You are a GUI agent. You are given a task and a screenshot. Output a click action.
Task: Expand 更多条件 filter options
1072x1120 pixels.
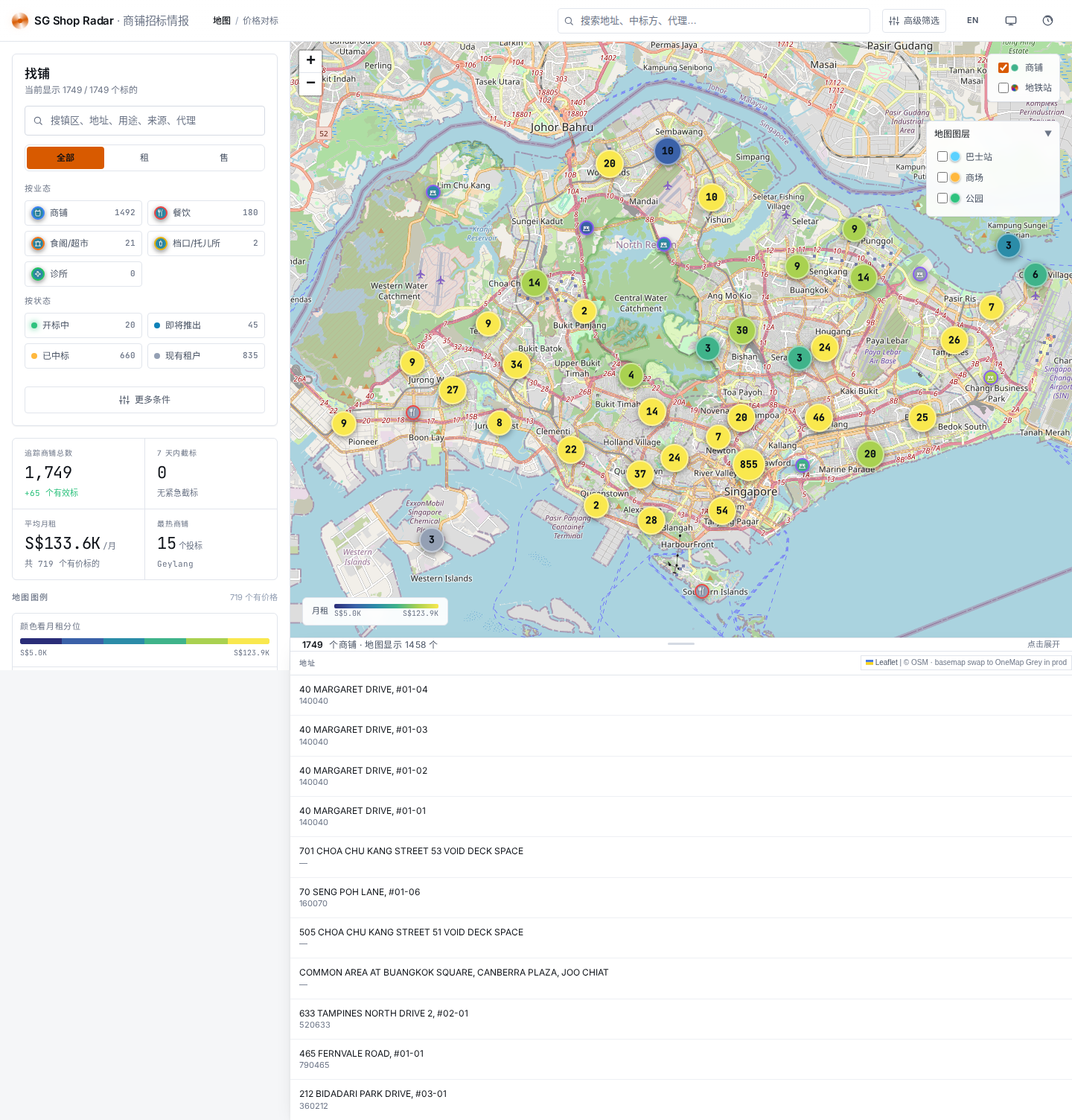(x=144, y=400)
